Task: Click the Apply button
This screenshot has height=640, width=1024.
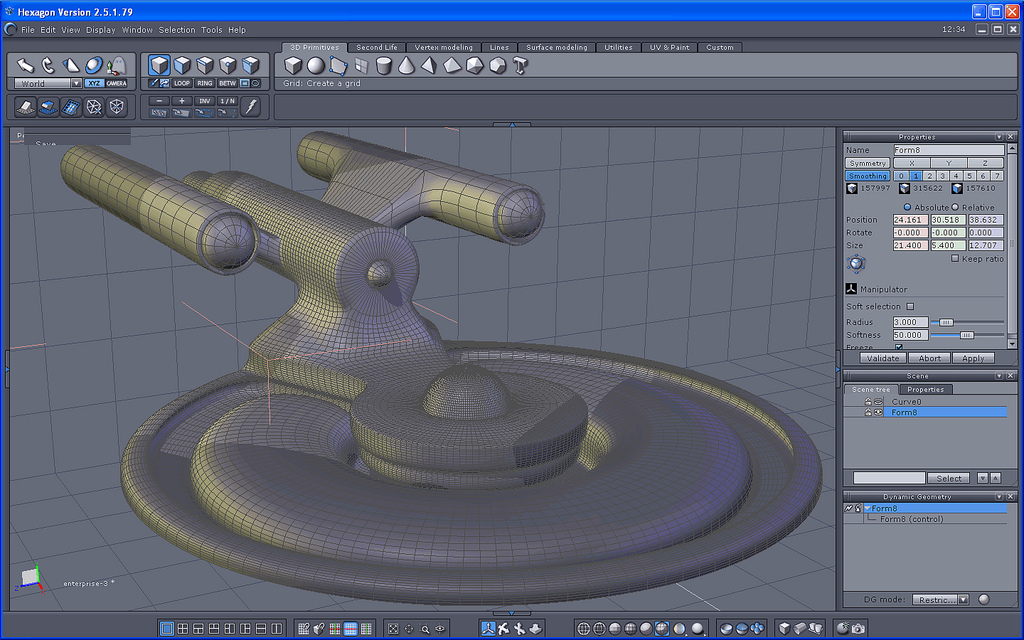Action: click(973, 358)
